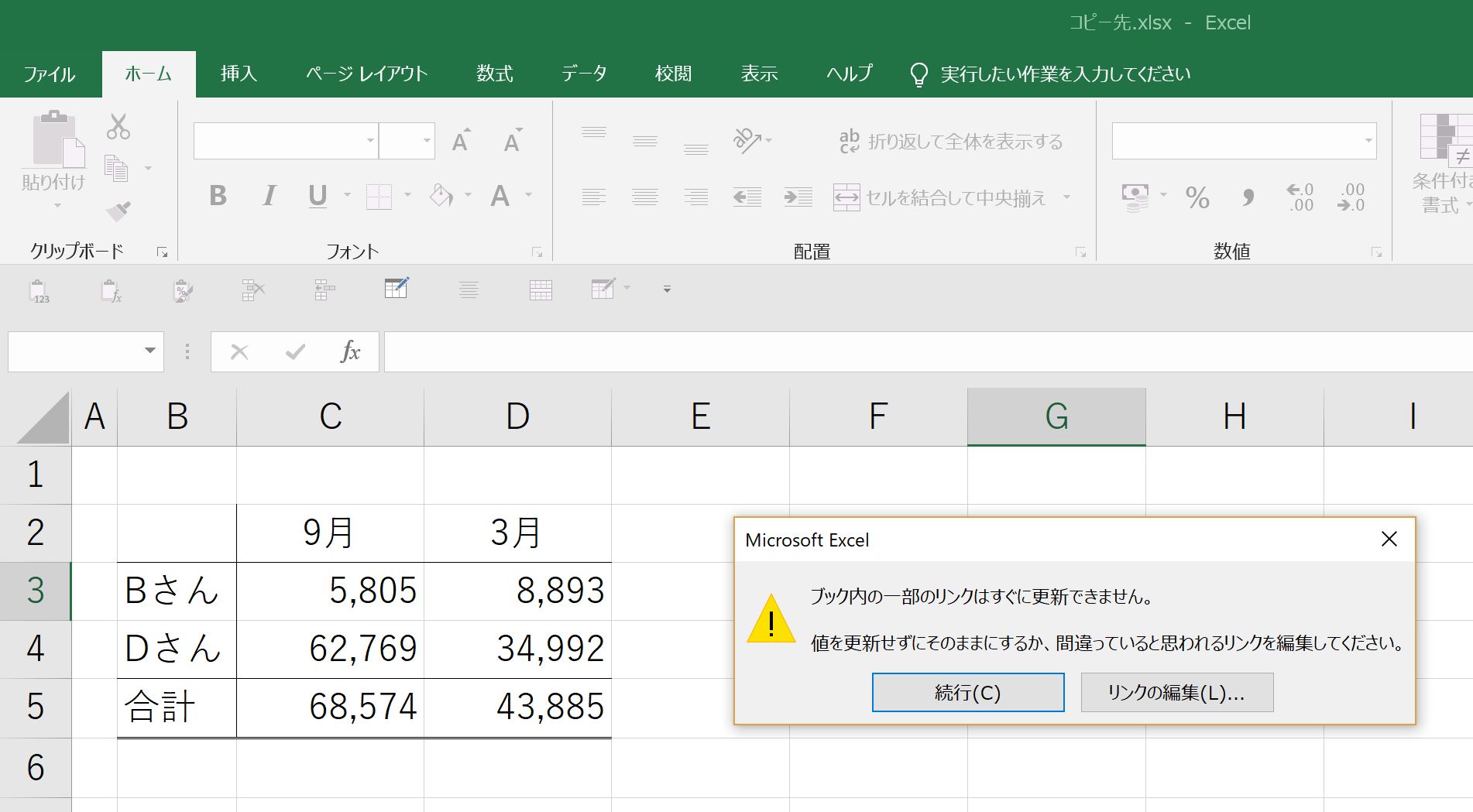Switch to the 数式 tab

495,74
